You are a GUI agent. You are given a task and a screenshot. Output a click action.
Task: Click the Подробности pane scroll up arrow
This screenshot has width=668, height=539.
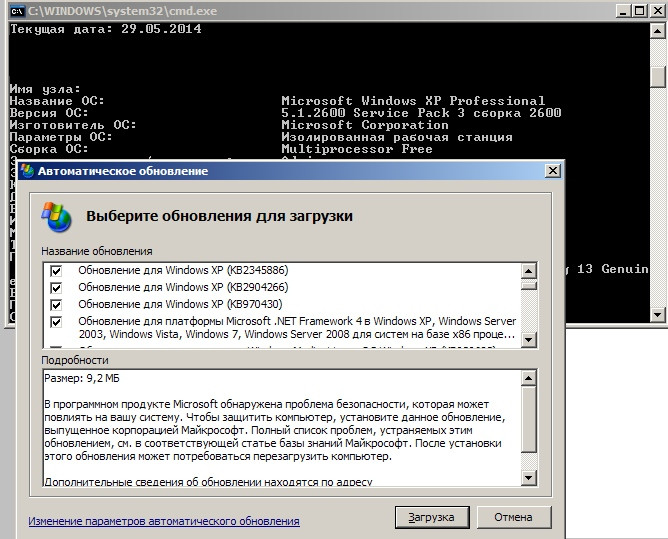pos(528,378)
